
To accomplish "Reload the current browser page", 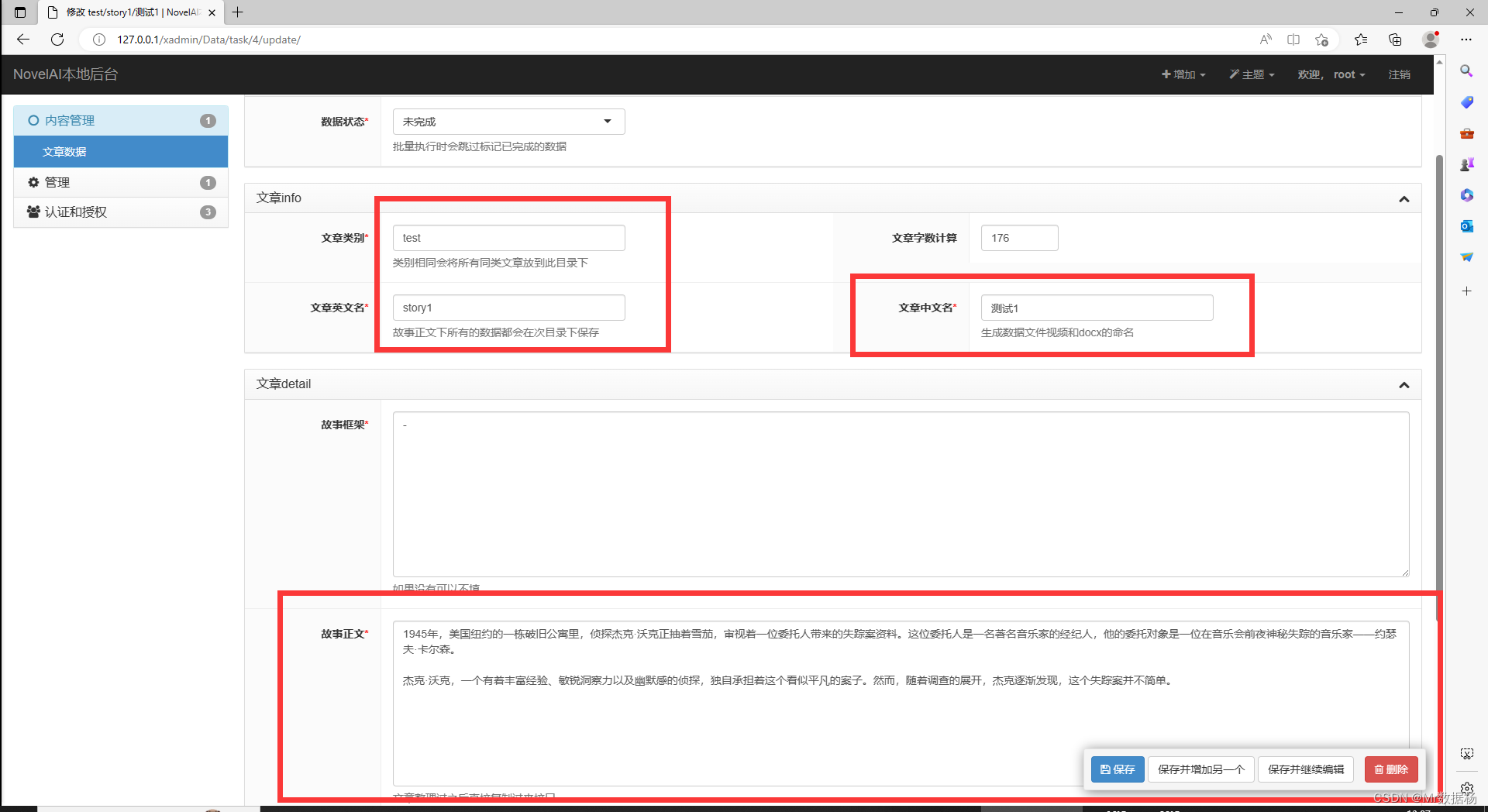I will pyautogui.click(x=57, y=40).
